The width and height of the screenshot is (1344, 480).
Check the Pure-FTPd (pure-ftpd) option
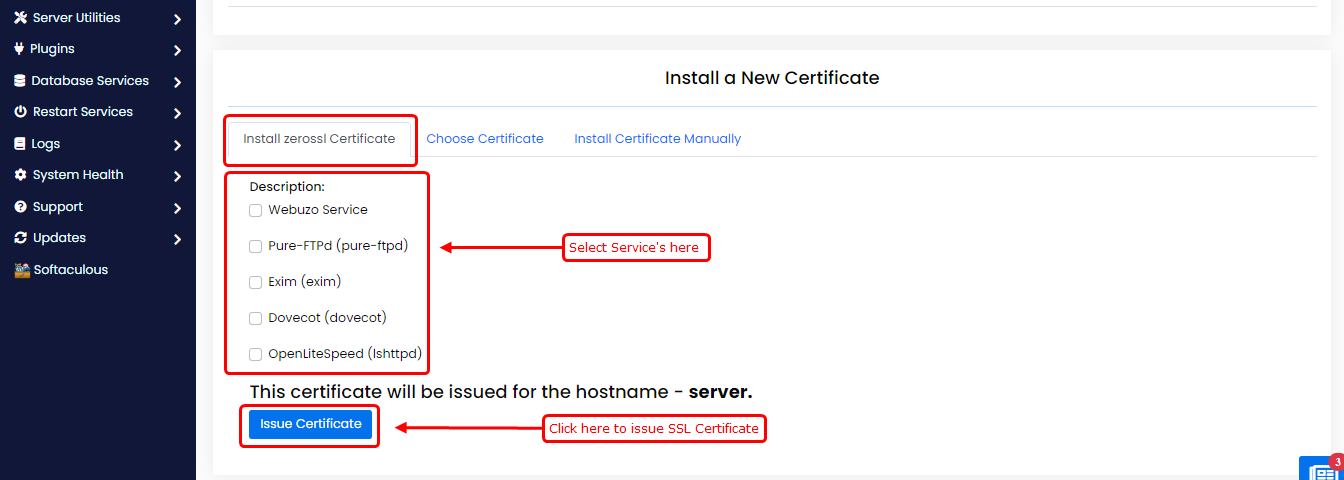point(255,246)
